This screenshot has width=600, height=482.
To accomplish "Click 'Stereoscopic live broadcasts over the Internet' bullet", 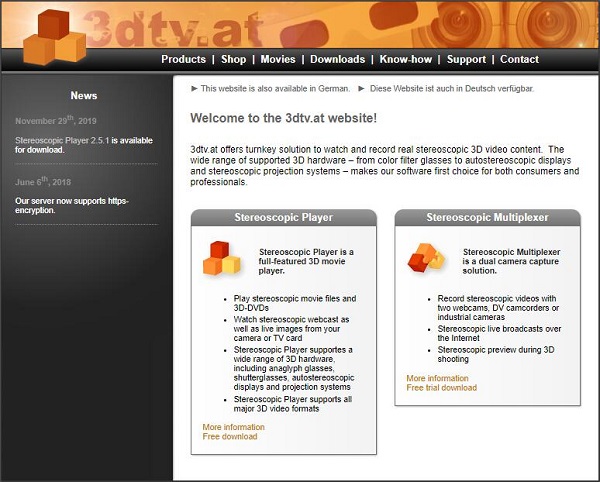I will 499,333.
